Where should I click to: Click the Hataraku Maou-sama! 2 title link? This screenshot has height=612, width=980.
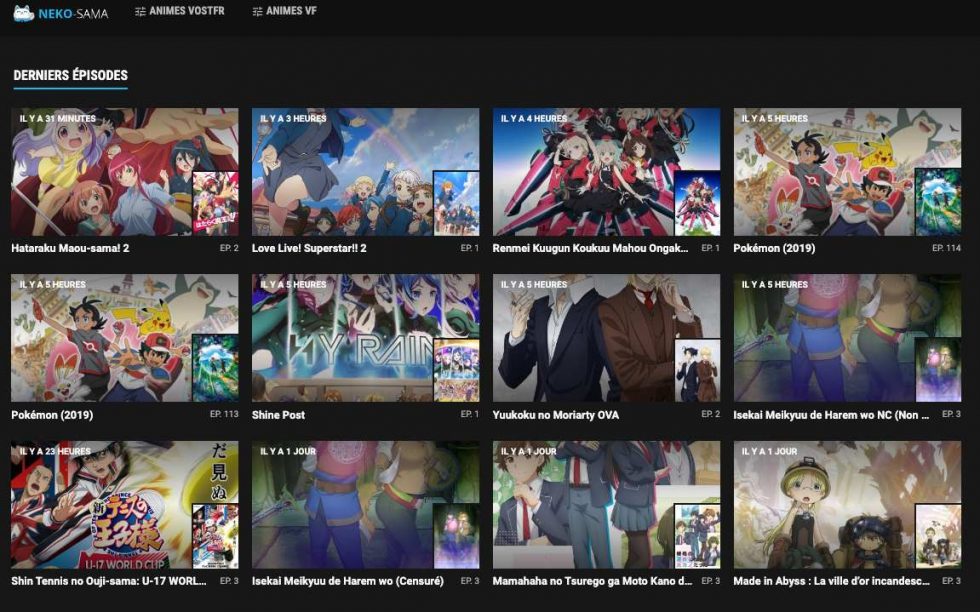coord(70,248)
